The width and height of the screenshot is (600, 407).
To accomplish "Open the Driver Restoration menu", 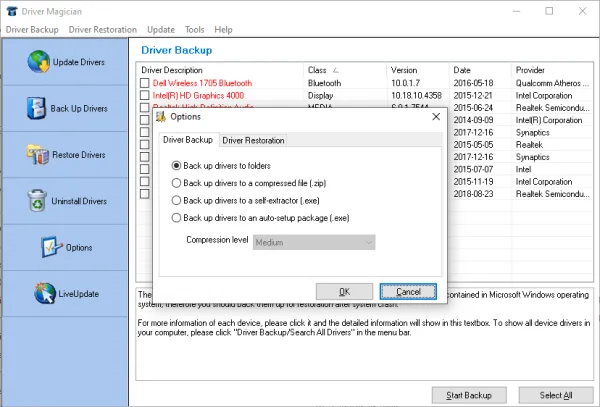I will tap(103, 29).
